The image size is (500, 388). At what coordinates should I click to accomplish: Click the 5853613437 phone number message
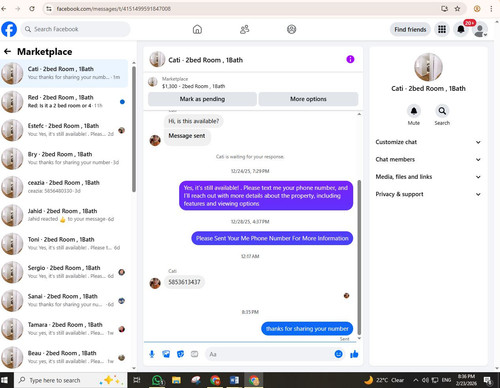184,282
